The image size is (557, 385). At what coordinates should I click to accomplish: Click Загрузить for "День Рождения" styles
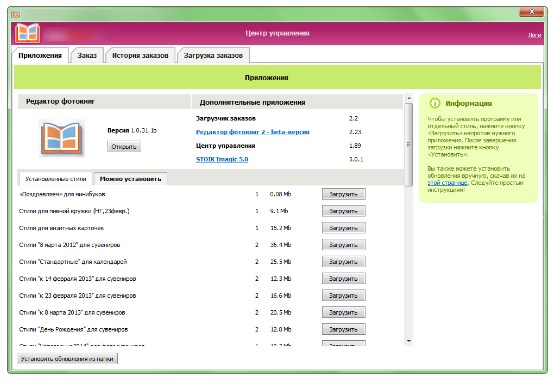[x=344, y=329]
